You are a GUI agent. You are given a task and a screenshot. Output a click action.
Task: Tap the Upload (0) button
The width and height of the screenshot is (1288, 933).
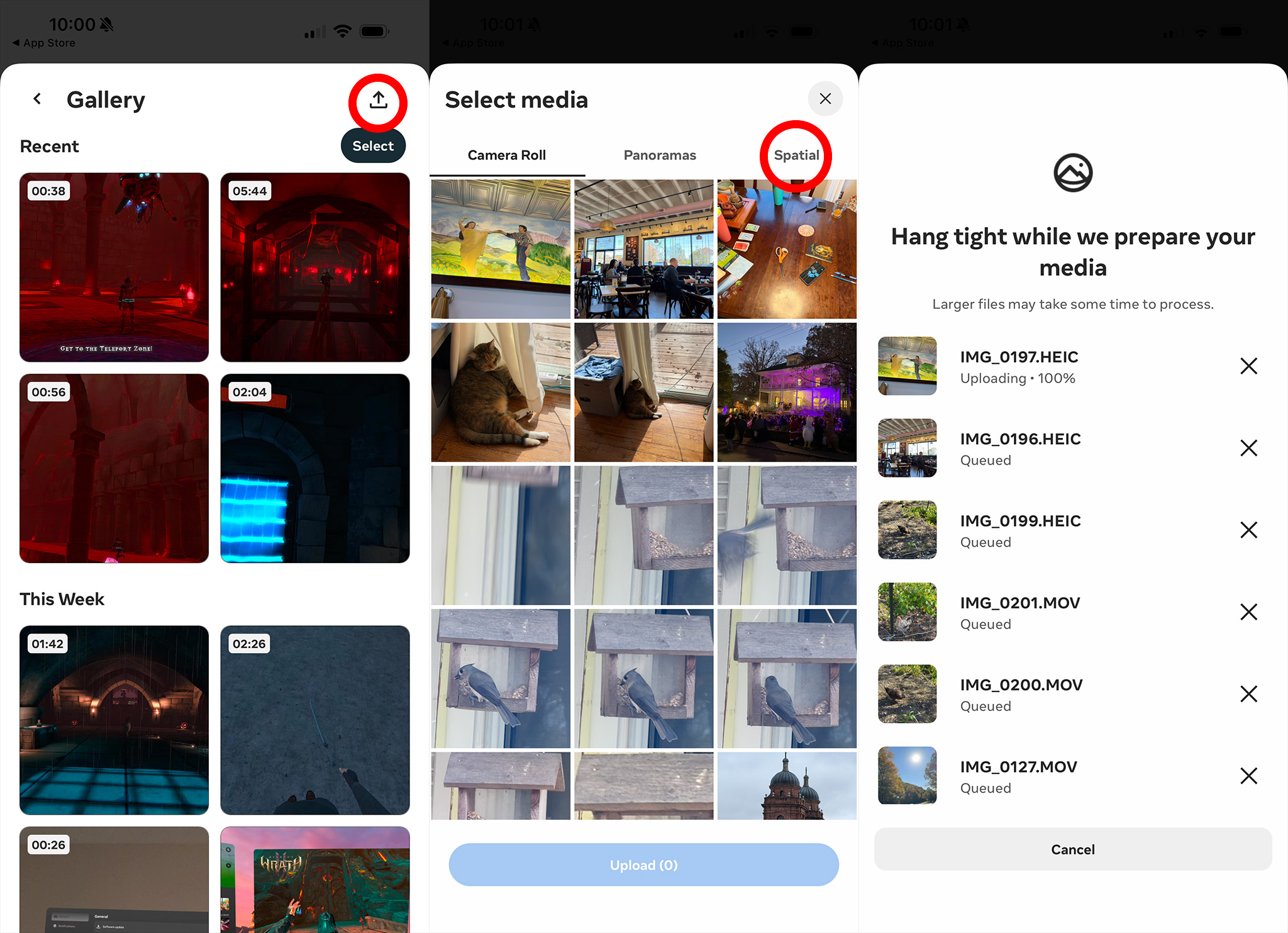coord(643,865)
